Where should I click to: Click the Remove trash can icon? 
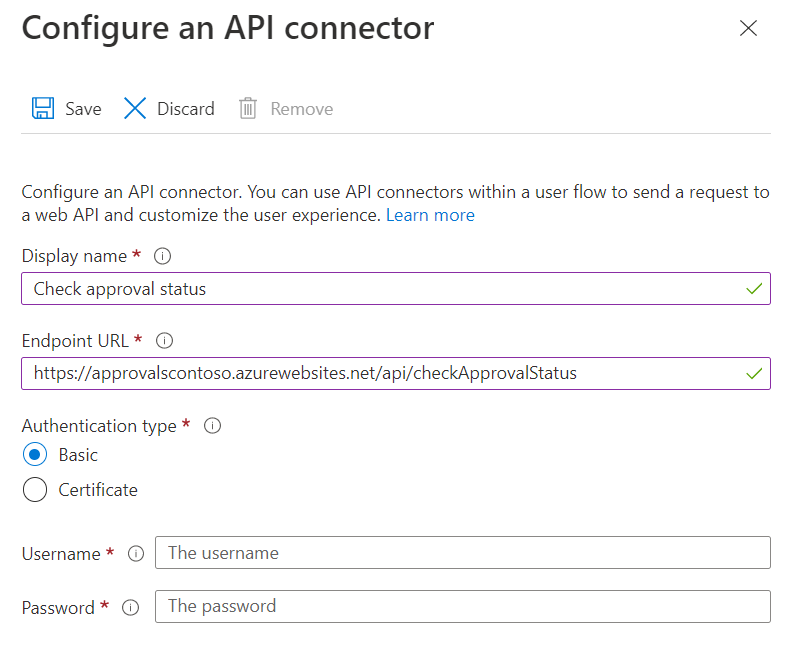(248, 108)
